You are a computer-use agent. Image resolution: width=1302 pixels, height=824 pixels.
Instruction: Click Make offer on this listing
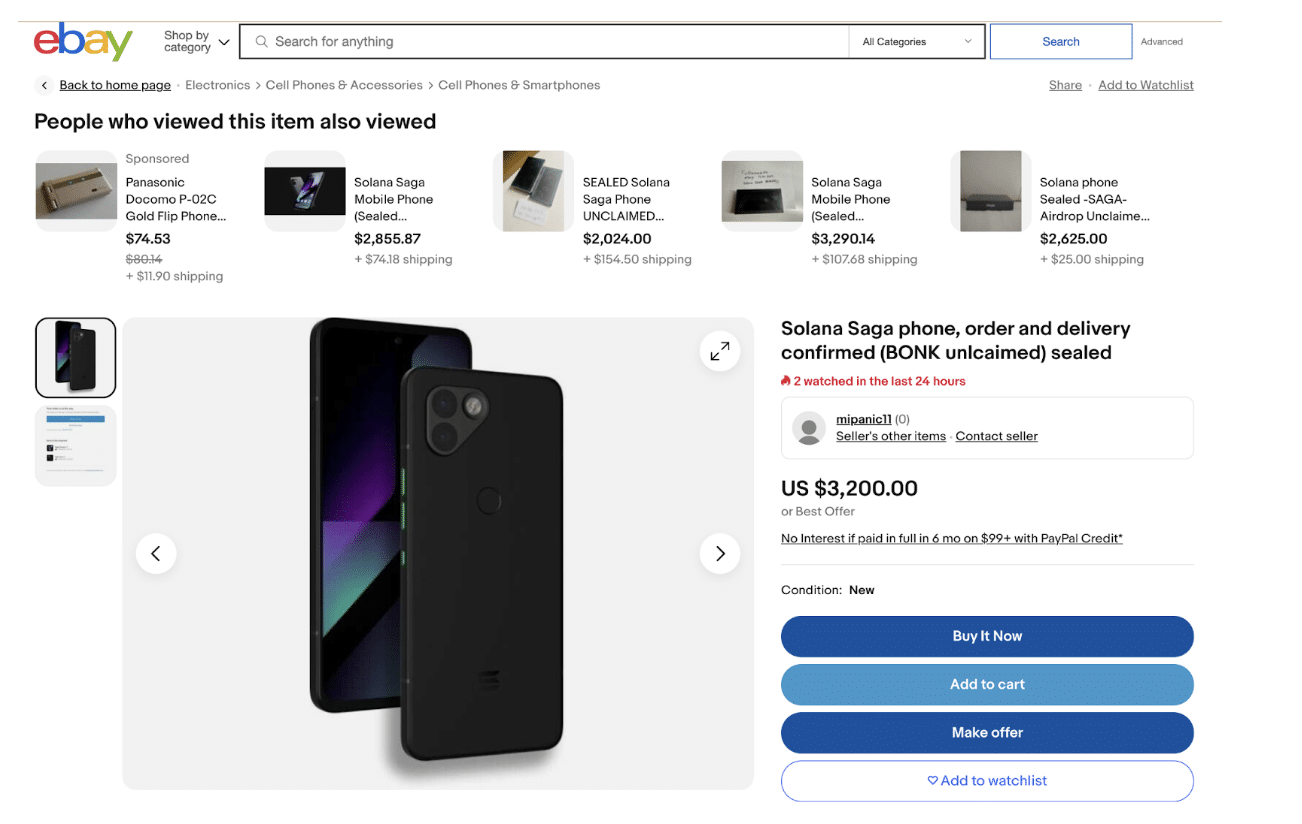tap(986, 732)
